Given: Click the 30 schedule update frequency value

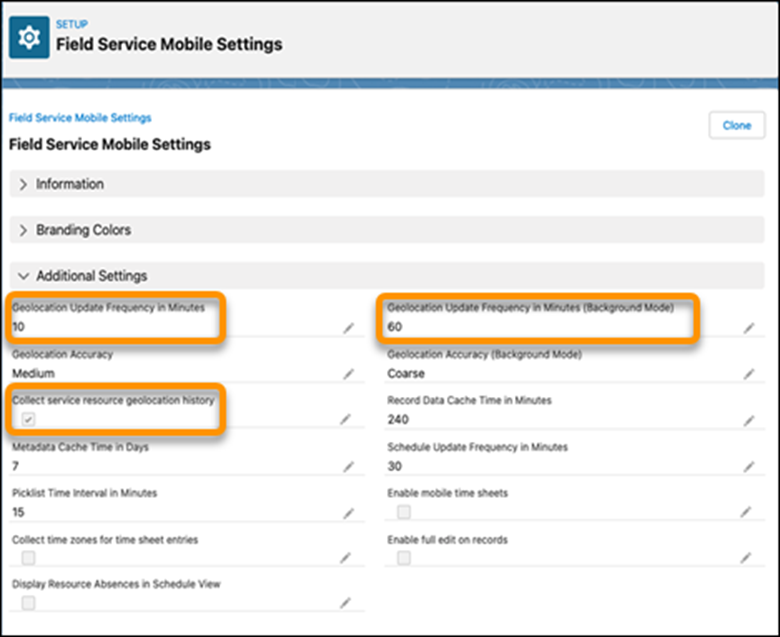Looking at the screenshot, I should point(394,466).
